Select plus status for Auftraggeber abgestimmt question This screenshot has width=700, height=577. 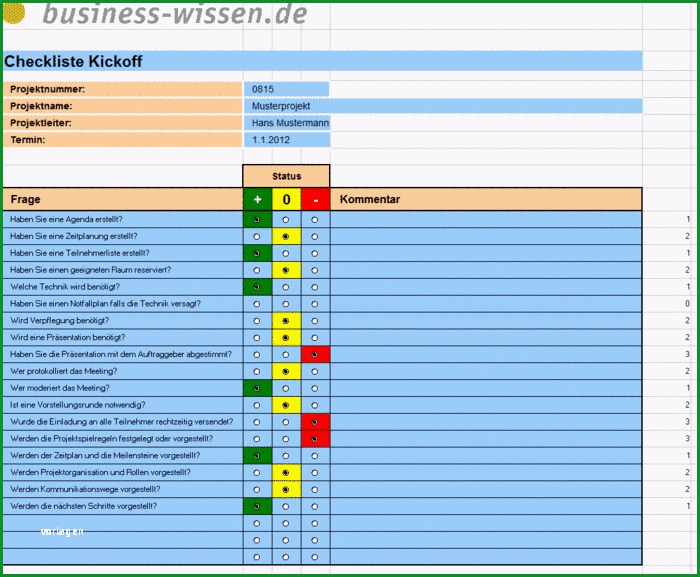click(x=256, y=355)
